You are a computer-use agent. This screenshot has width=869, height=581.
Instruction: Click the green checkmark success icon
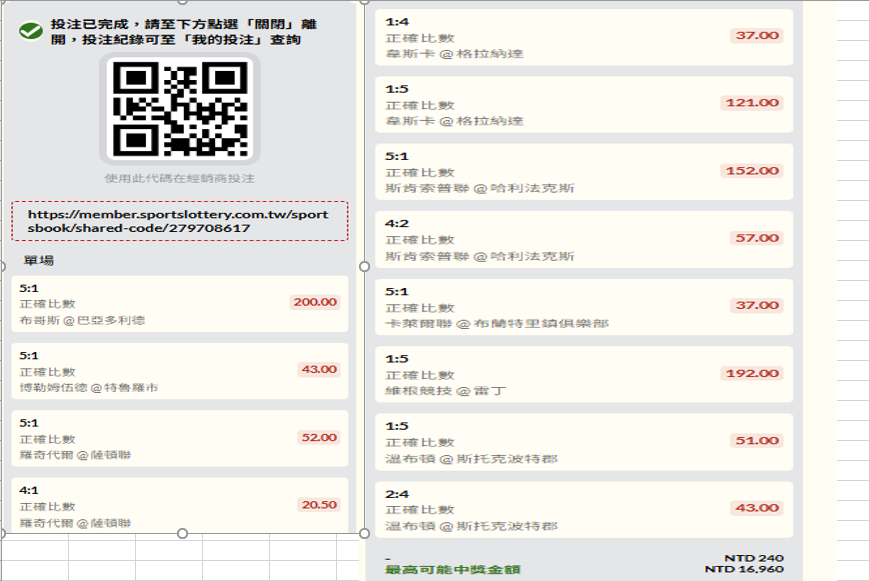[x=30, y=31]
